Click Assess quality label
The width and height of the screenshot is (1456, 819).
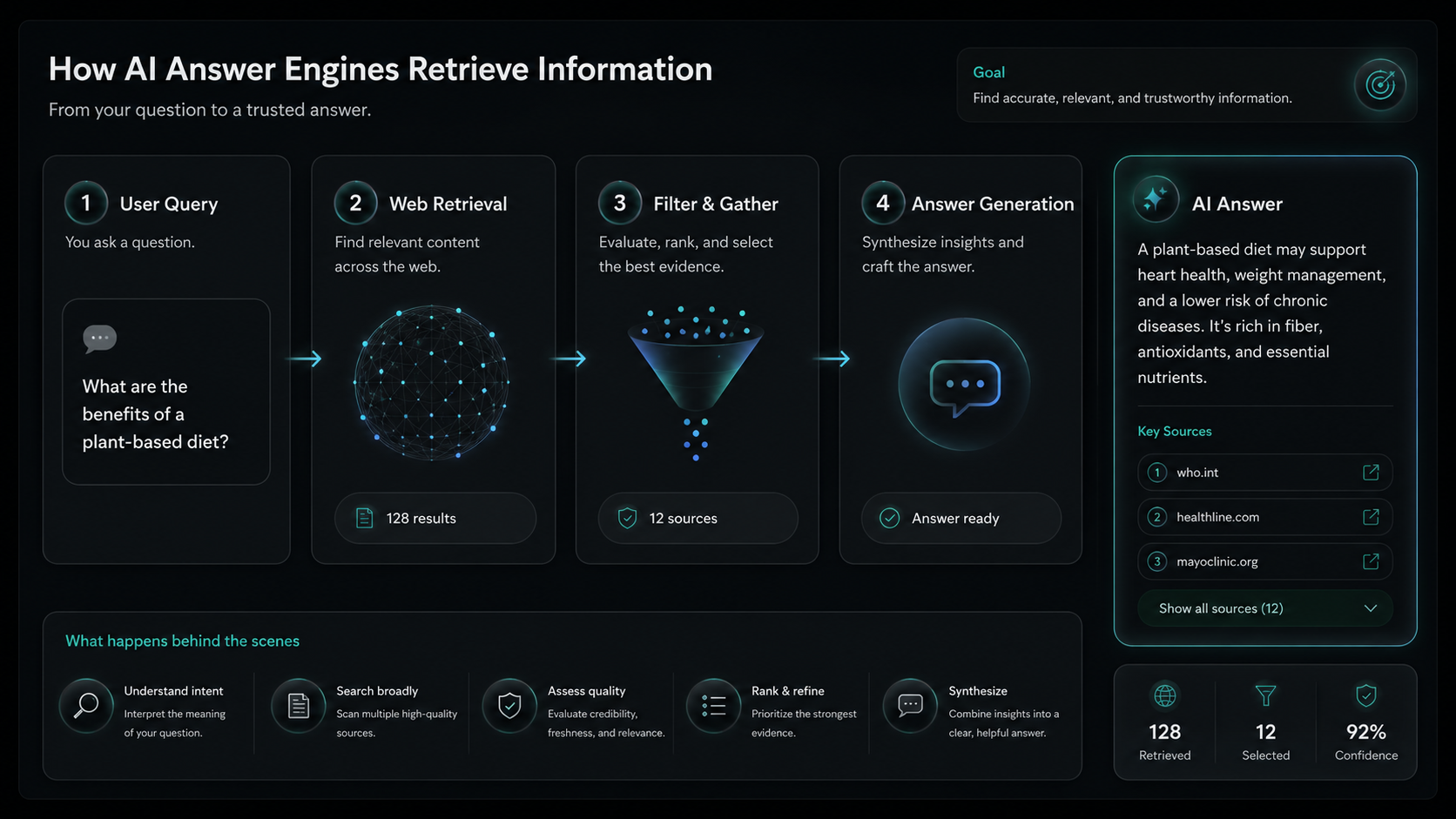586,691
